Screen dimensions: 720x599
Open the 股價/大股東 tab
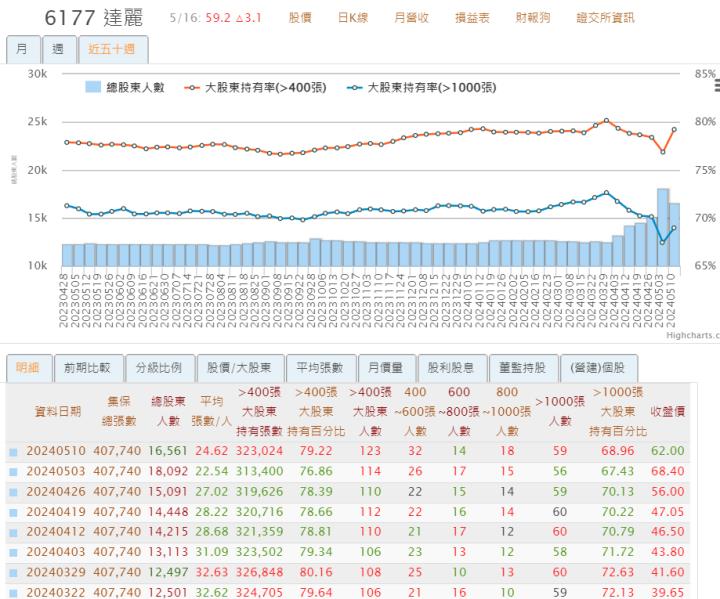[x=240, y=368]
